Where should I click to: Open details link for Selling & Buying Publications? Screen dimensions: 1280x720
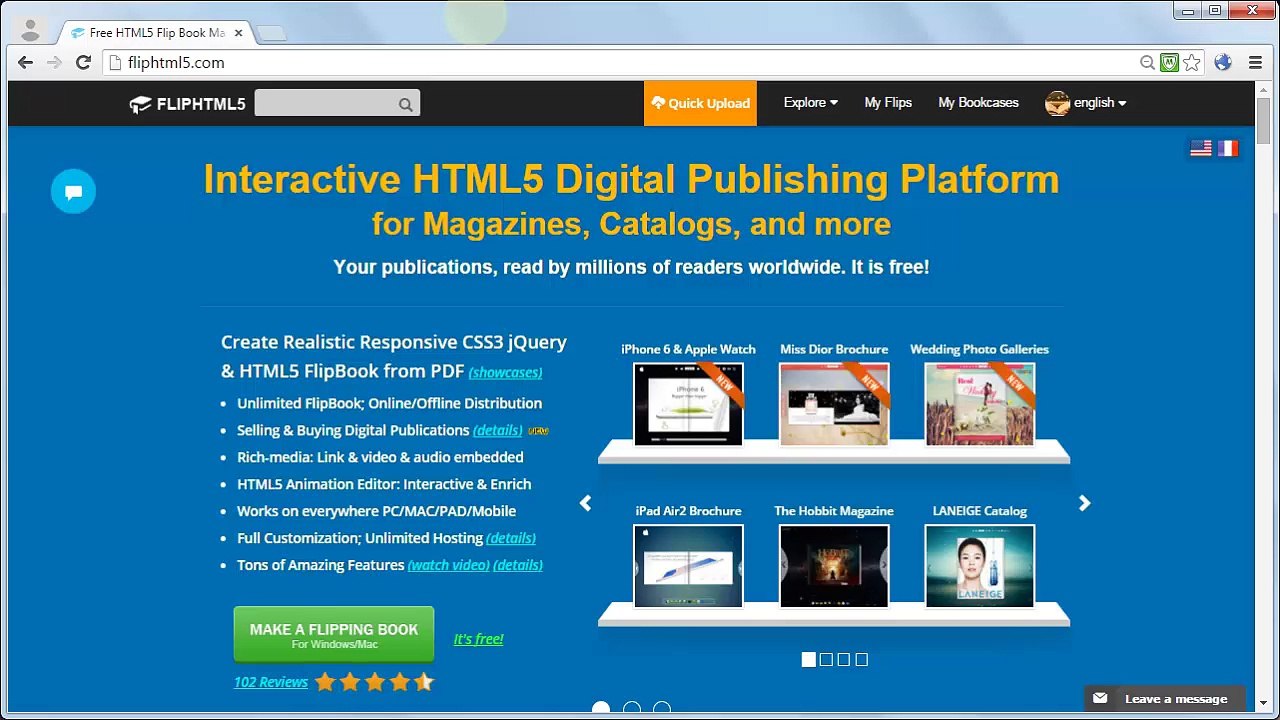point(497,430)
